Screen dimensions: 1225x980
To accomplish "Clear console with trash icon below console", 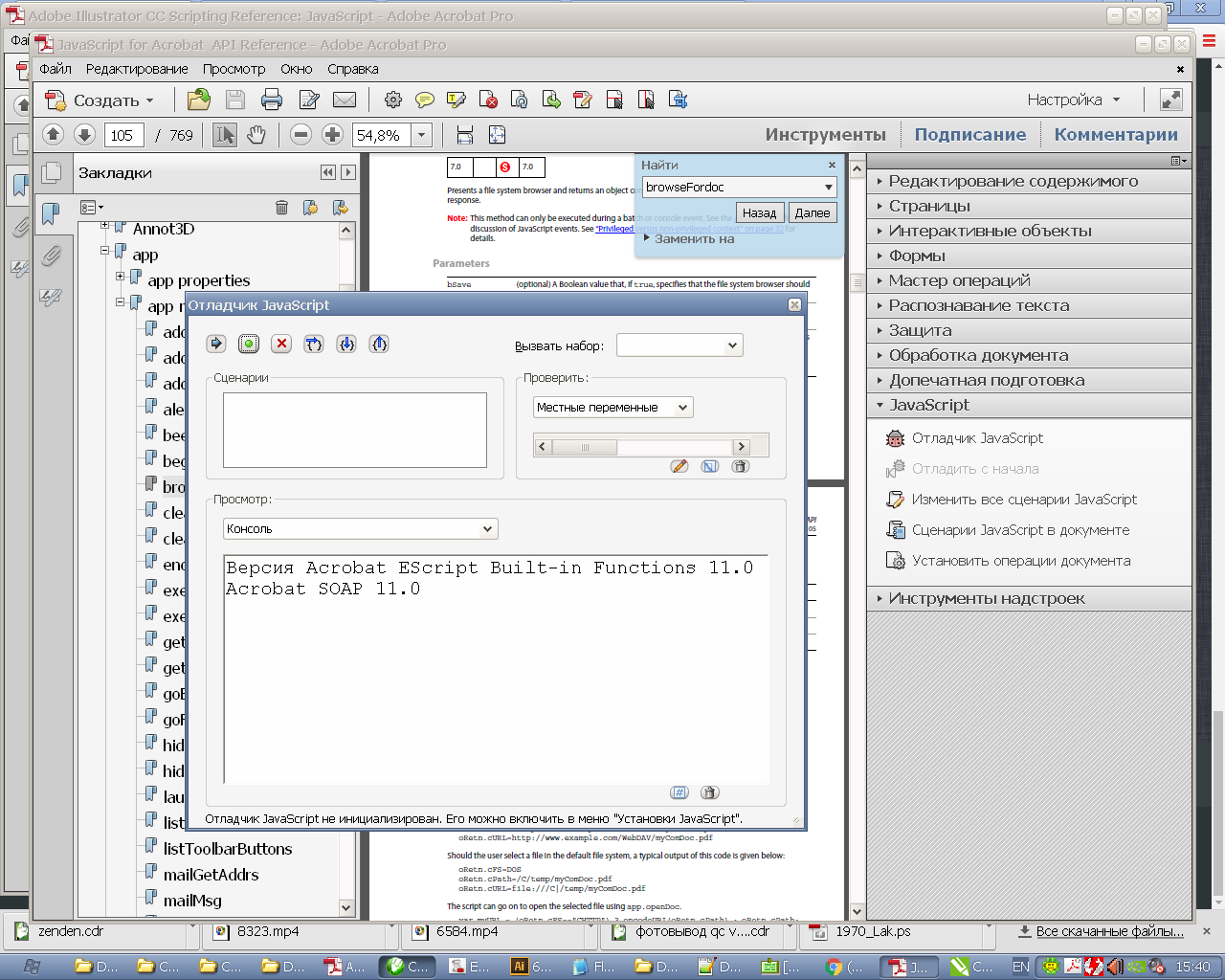I will (709, 792).
